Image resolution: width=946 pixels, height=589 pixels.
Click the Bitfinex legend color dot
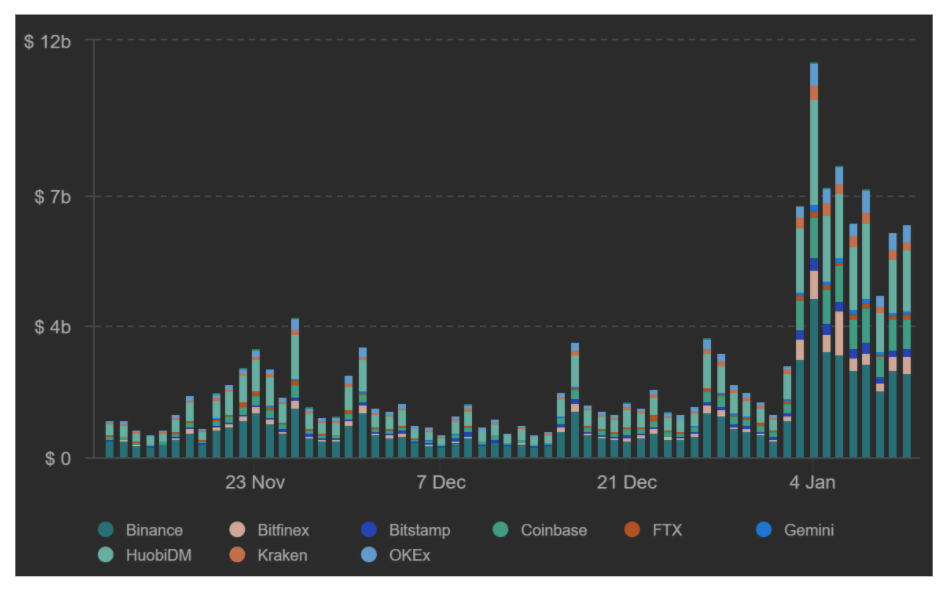(x=237, y=530)
